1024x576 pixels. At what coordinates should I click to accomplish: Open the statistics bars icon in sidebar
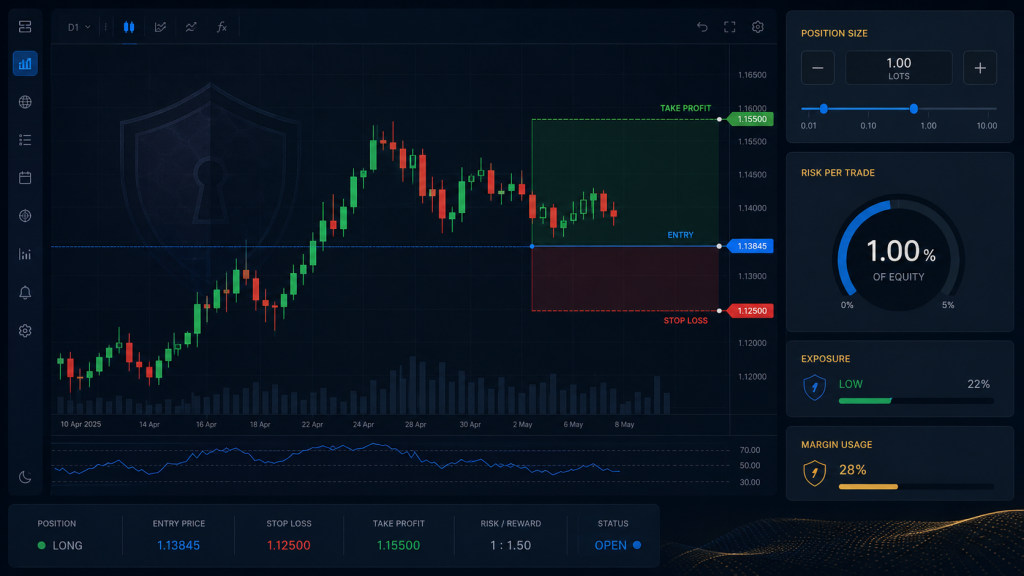point(25,254)
